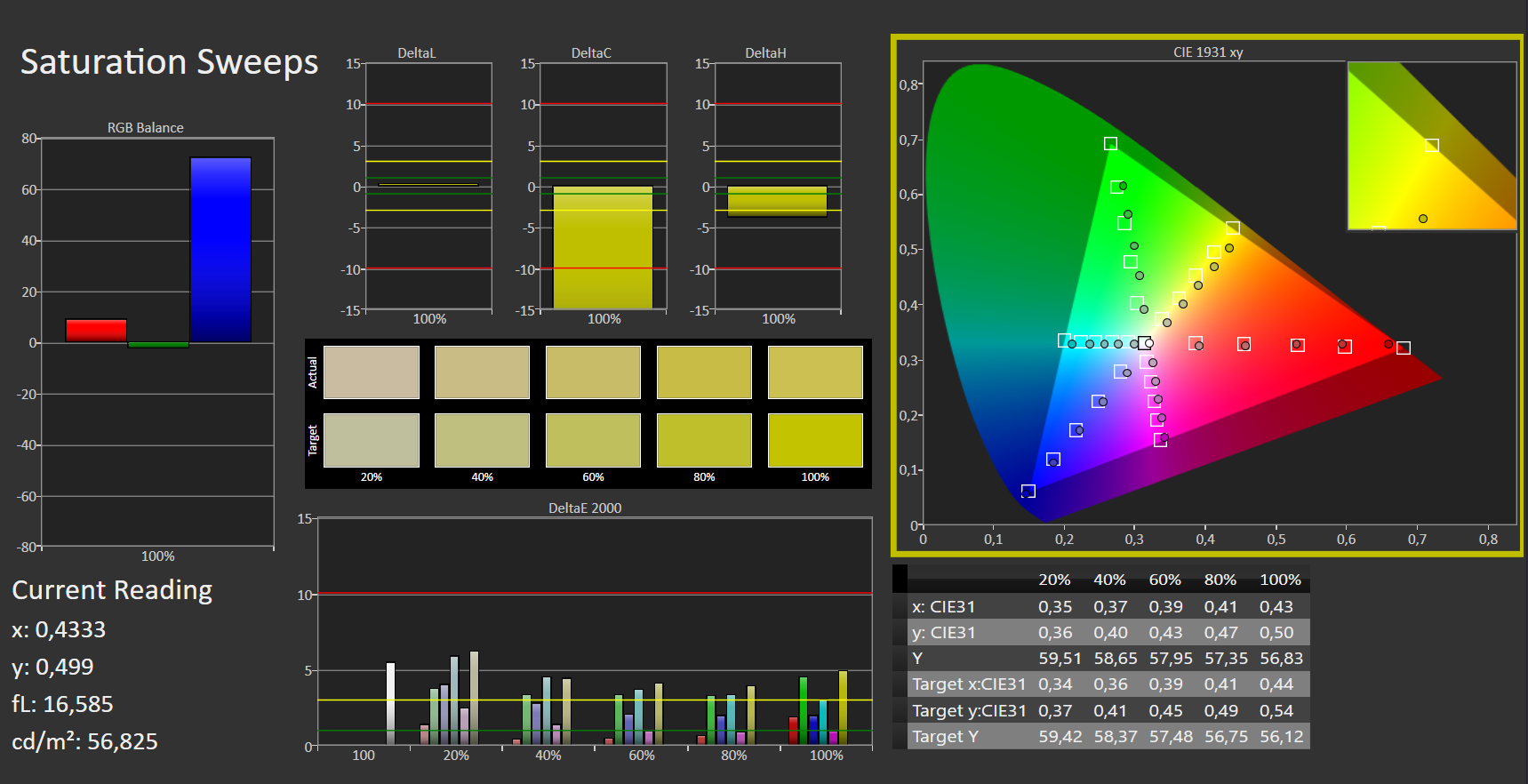The width and height of the screenshot is (1528, 784).
Task: Click the 60% Target color swatch
Action: (x=593, y=440)
